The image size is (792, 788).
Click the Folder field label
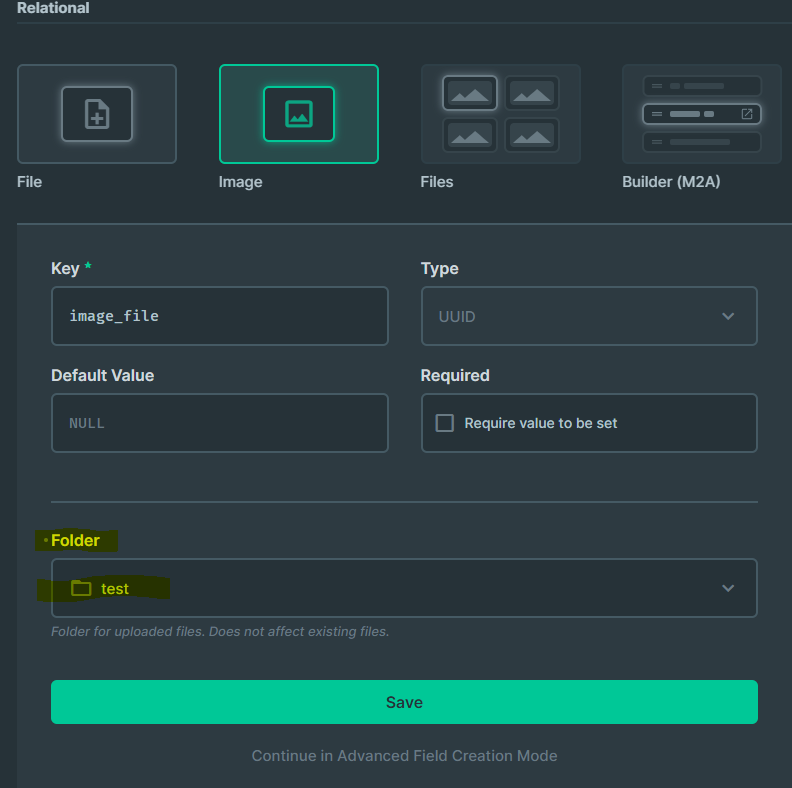[75, 540]
